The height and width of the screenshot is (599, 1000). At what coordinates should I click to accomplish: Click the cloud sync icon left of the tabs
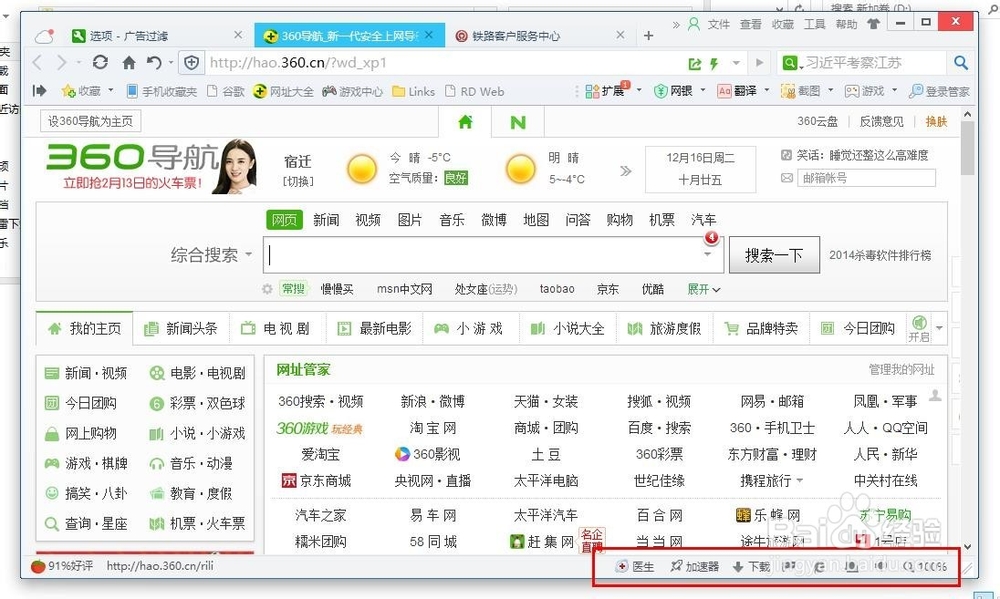click(x=43, y=36)
